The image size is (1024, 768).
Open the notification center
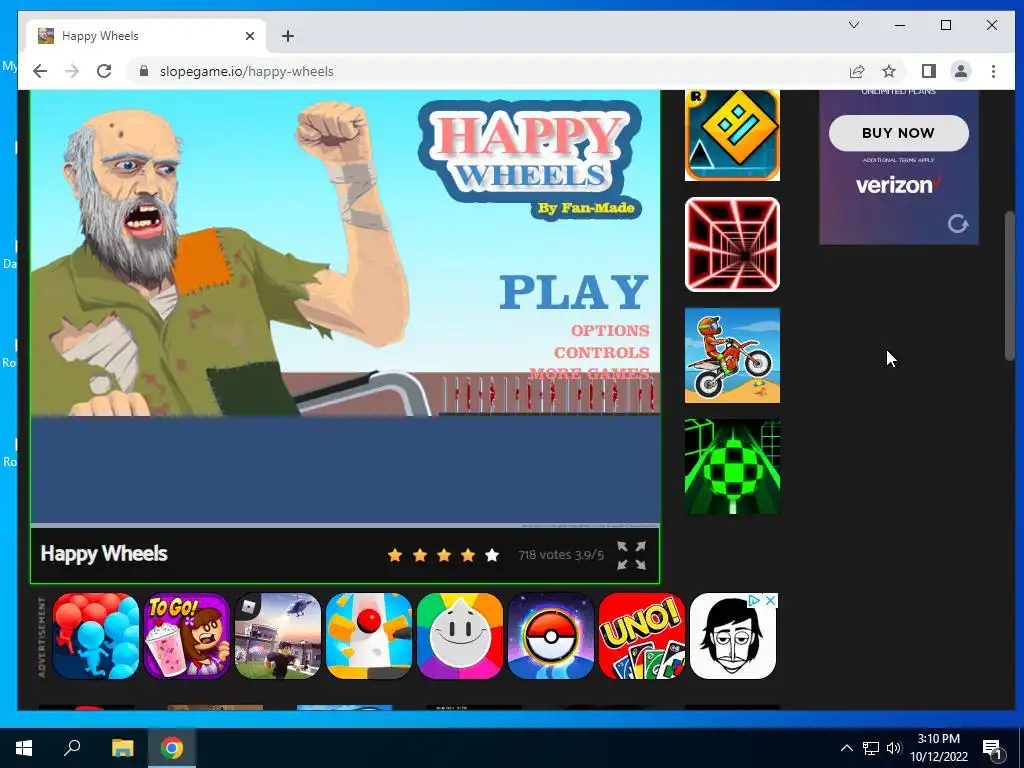(x=992, y=748)
